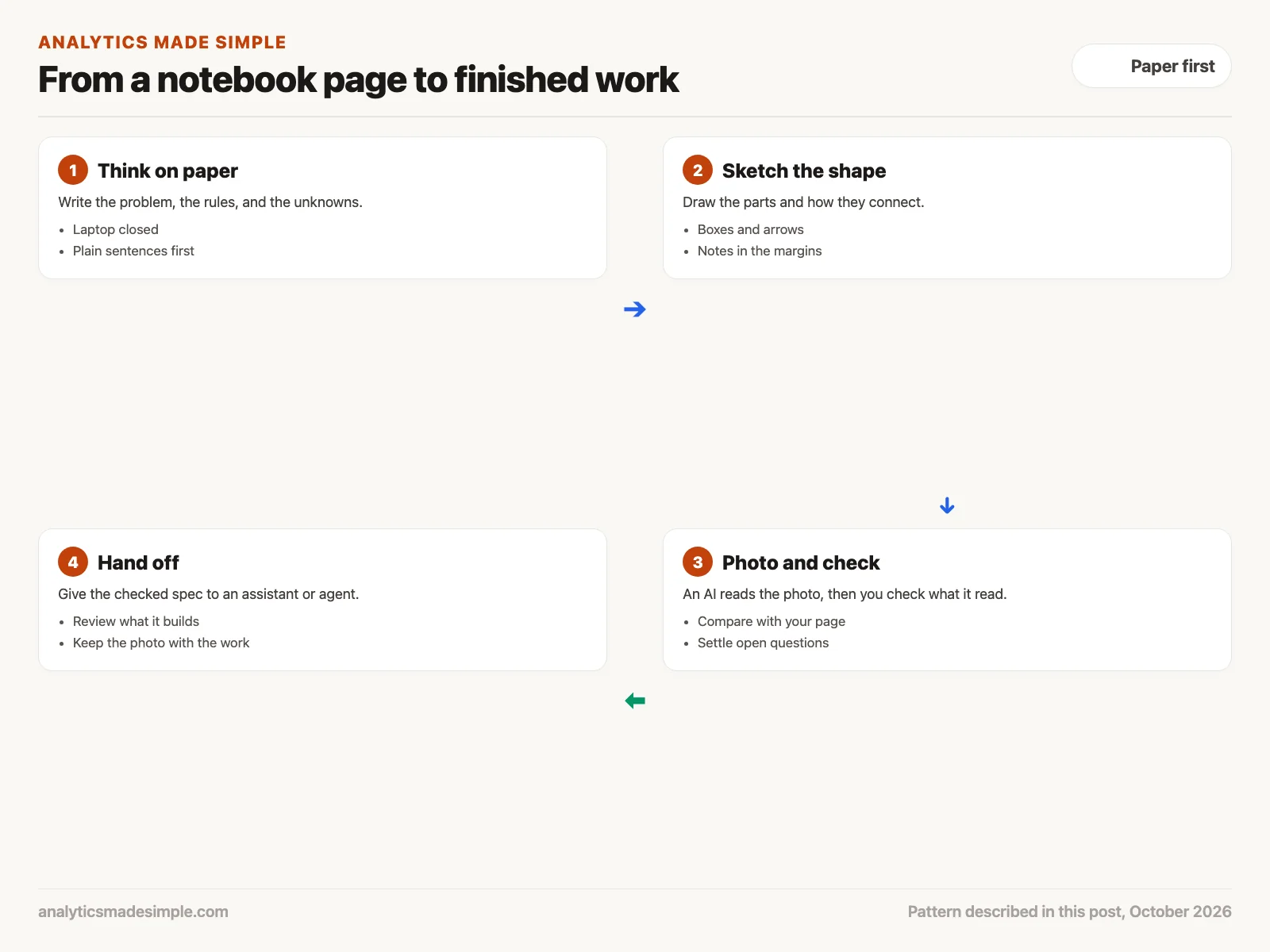Click the Compare with your page bullet
The image size is (1270, 952).
click(x=772, y=621)
